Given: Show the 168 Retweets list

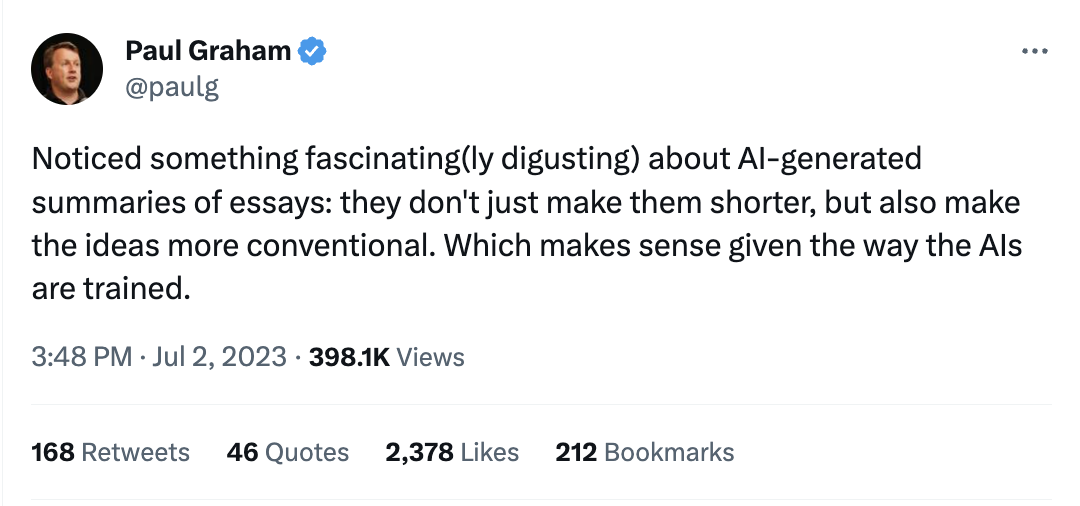Looking at the screenshot, I should [110, 452].
